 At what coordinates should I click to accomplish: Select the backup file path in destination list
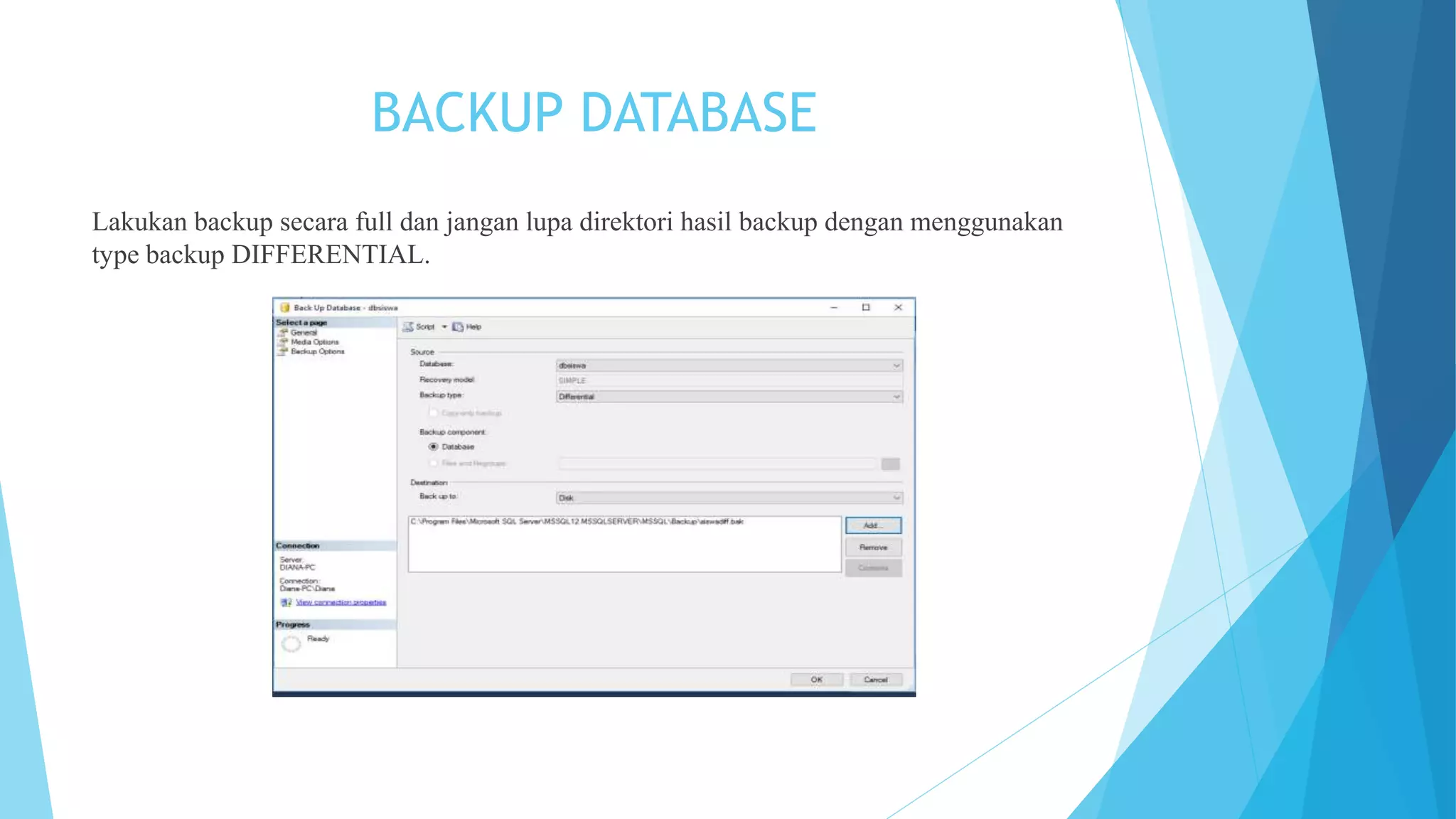point(577,522)
